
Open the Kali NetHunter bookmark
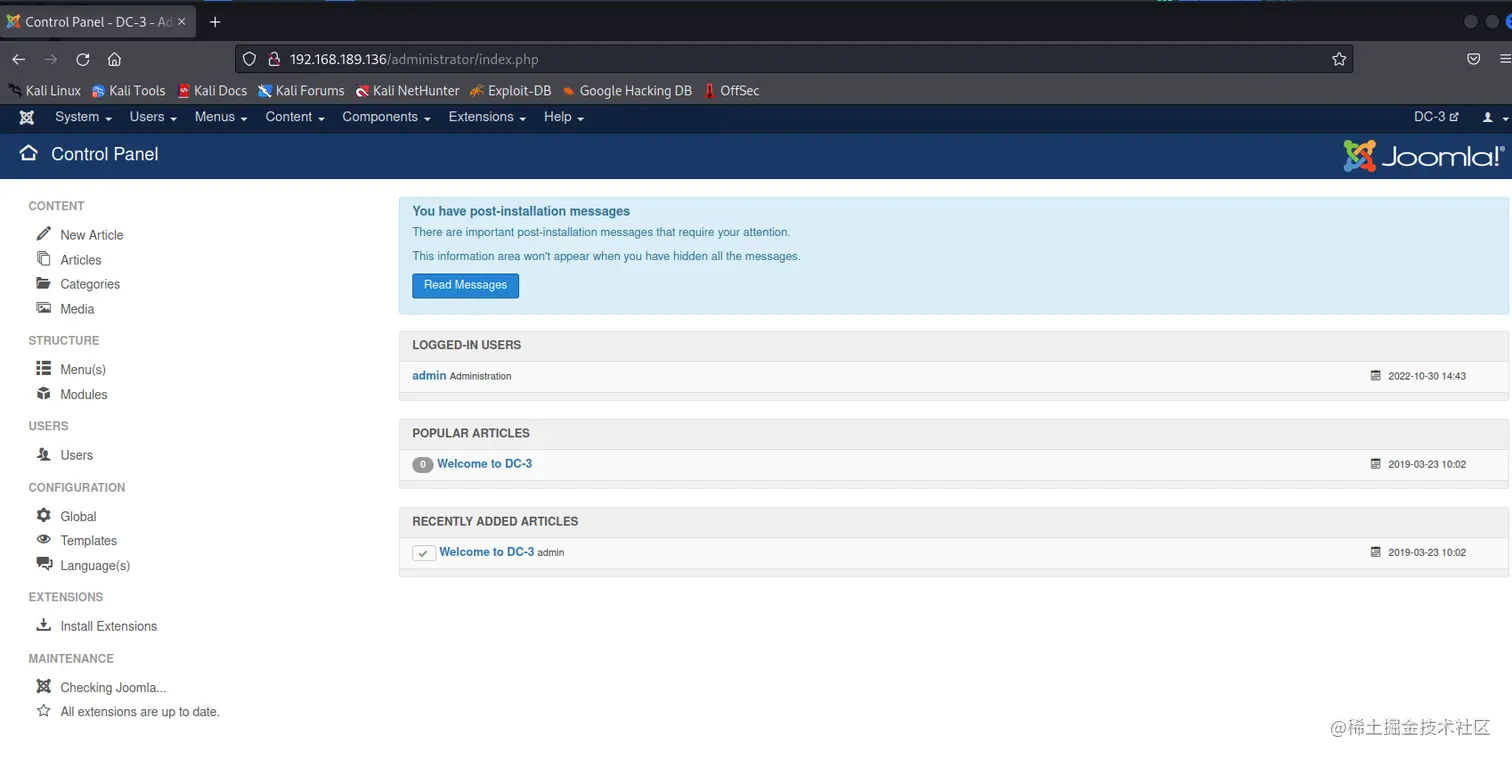pos(407,90)
